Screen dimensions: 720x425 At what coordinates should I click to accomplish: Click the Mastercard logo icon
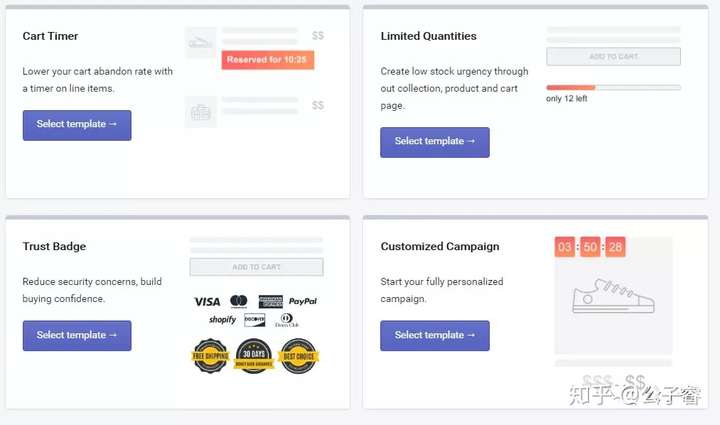click(239, 301)
